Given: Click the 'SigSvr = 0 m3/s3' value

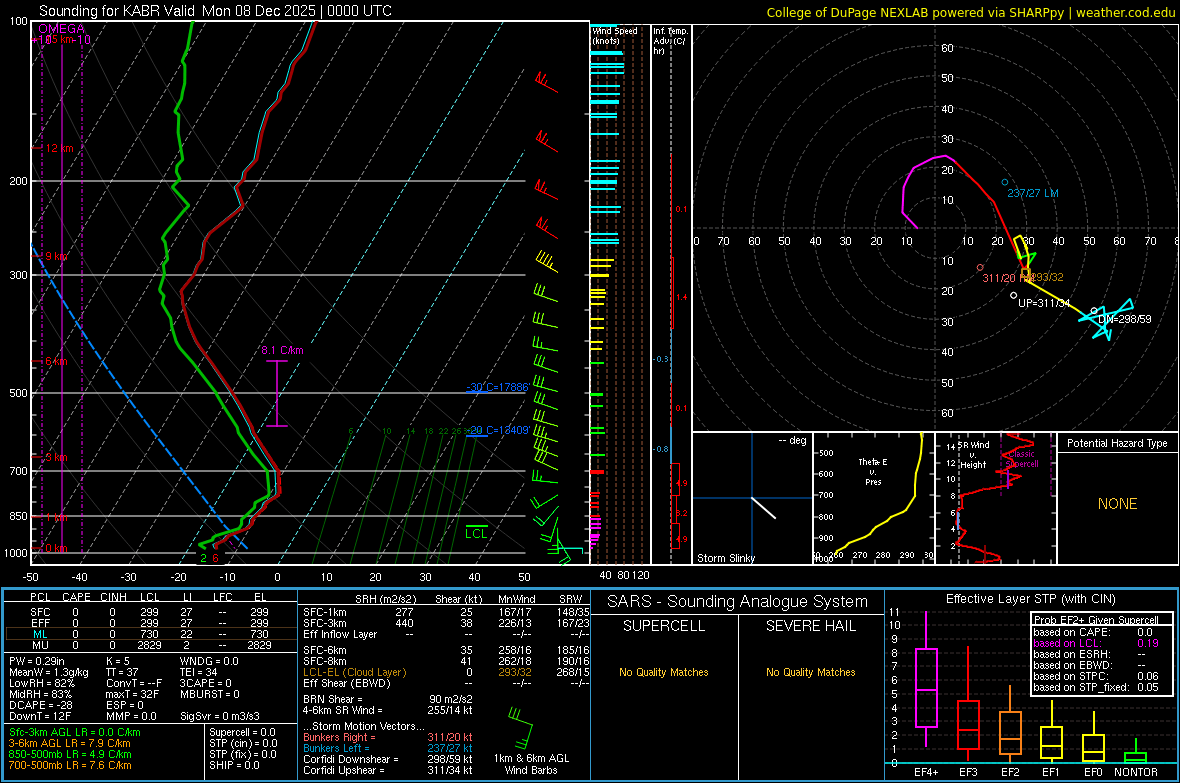Looking at the screenshot, I should click(220, 716).
